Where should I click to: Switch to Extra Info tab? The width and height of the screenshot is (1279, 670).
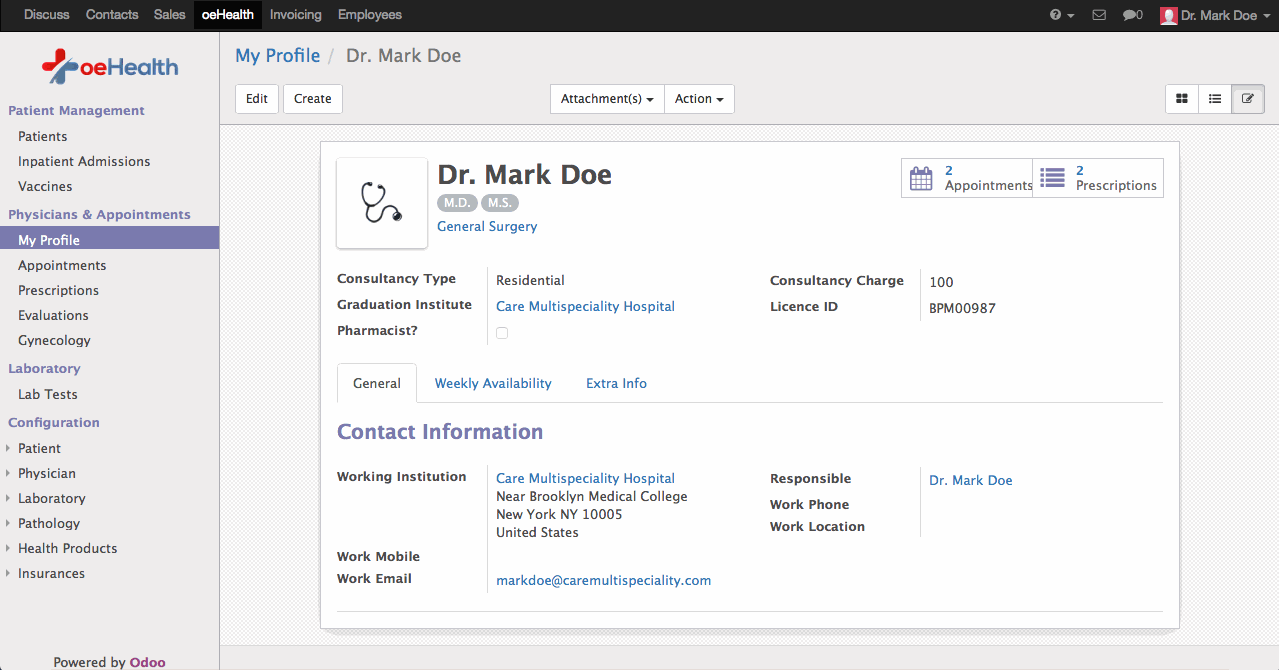point(616,383)
